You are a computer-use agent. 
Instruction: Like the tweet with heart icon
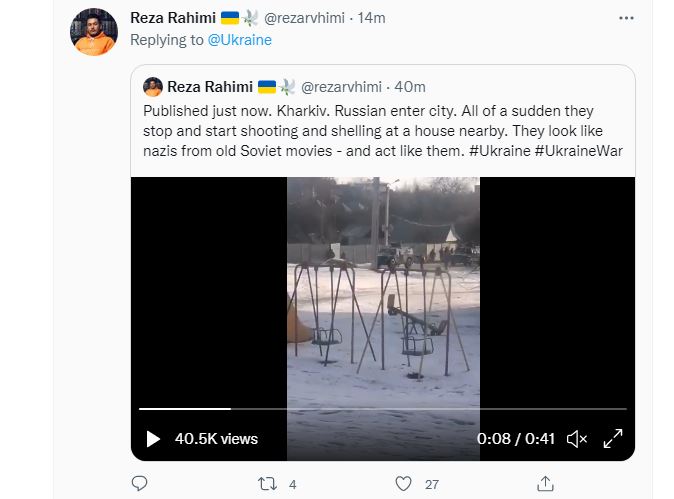(x=403, y=483)
